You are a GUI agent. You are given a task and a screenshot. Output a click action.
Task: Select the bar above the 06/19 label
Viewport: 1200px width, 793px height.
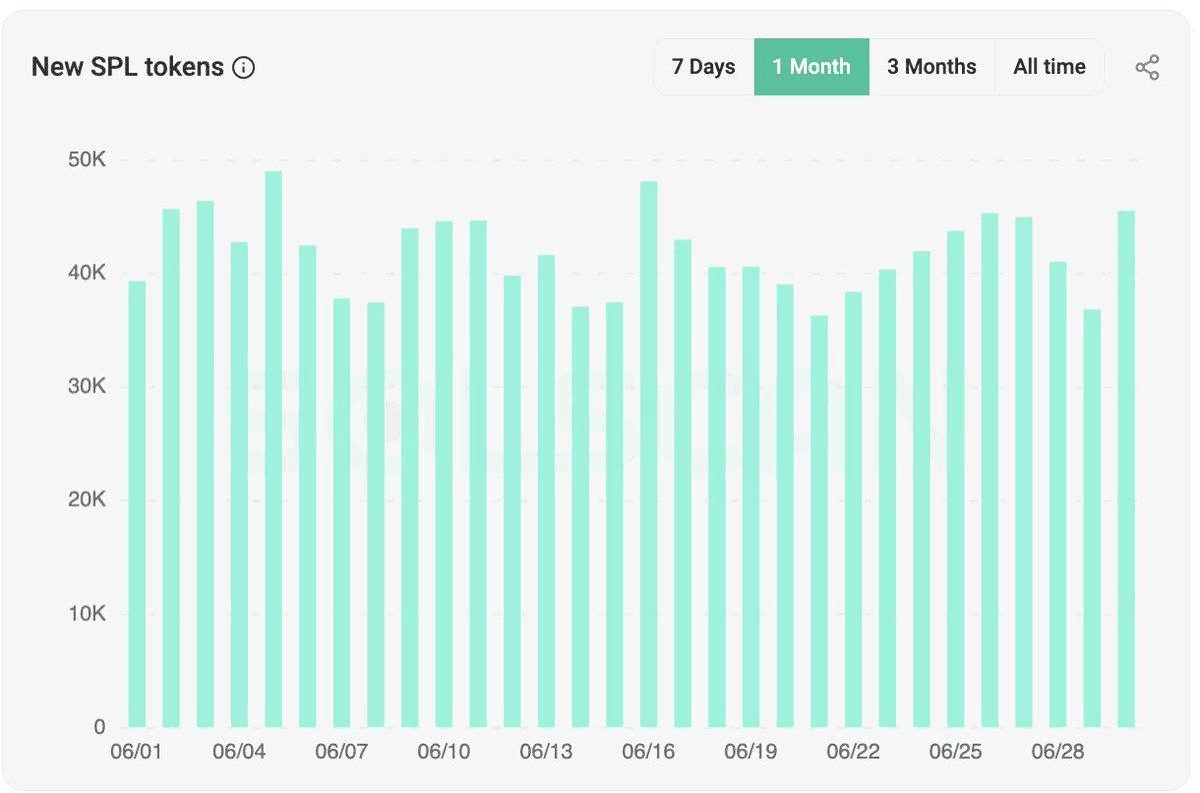click(751, 497)
